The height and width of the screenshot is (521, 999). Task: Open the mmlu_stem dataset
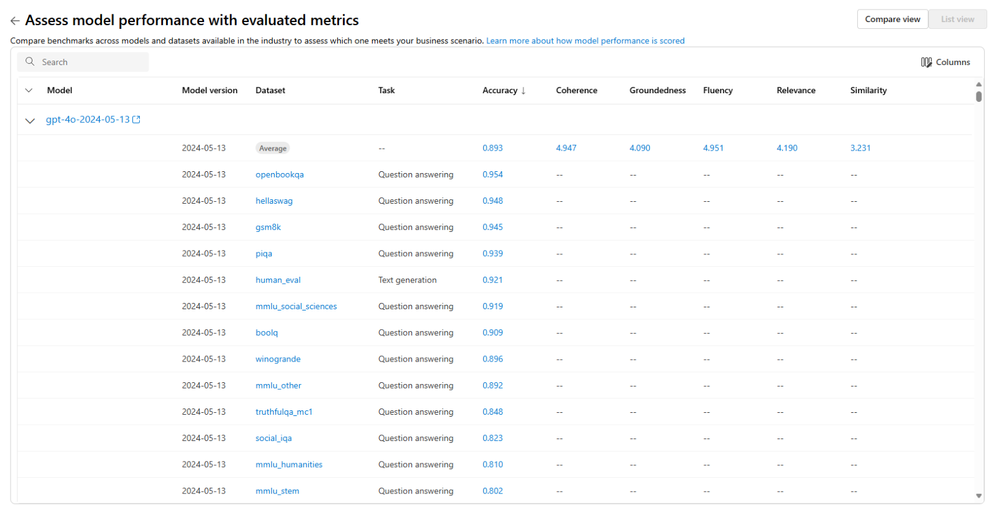coord(277,491)
